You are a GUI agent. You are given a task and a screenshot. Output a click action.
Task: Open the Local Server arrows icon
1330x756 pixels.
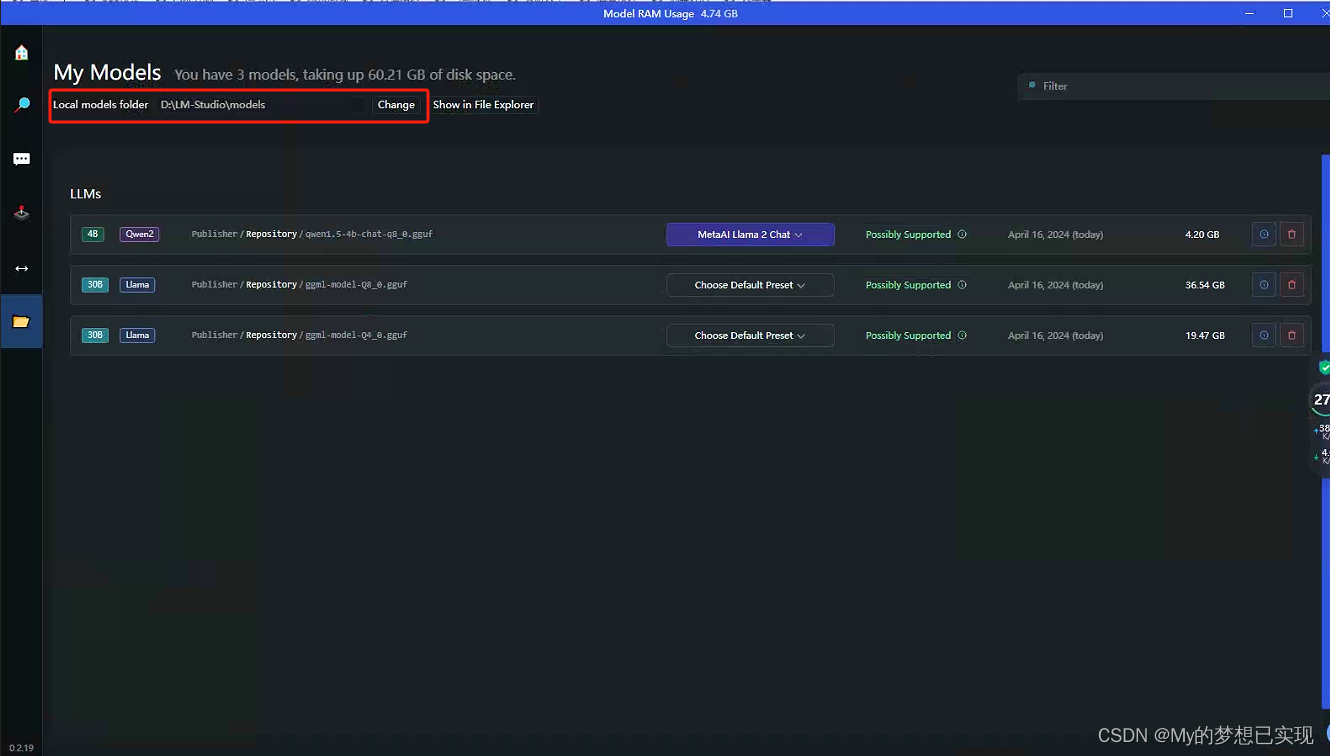(x=21, y=268)
